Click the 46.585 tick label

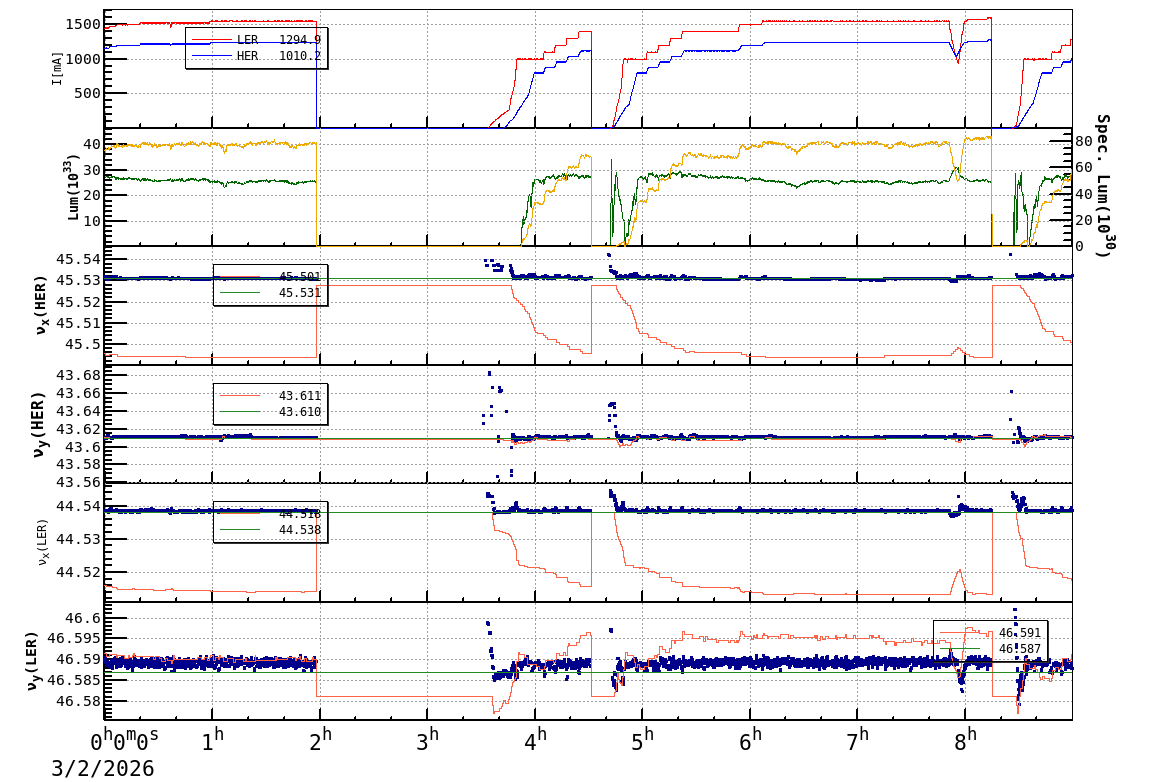pos(74,680)
